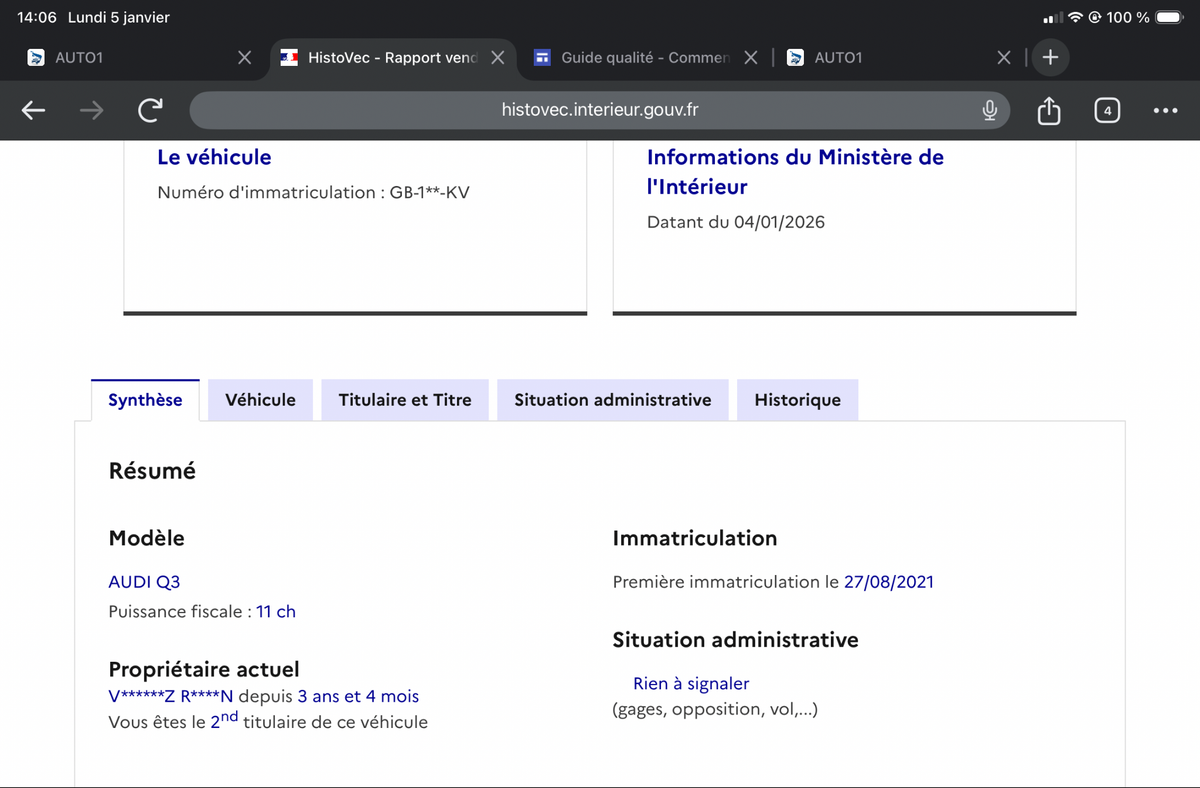Tap the browser back arrow
Image resolution: width=1200 pixels, height=788 pixels.
point(34,110)
